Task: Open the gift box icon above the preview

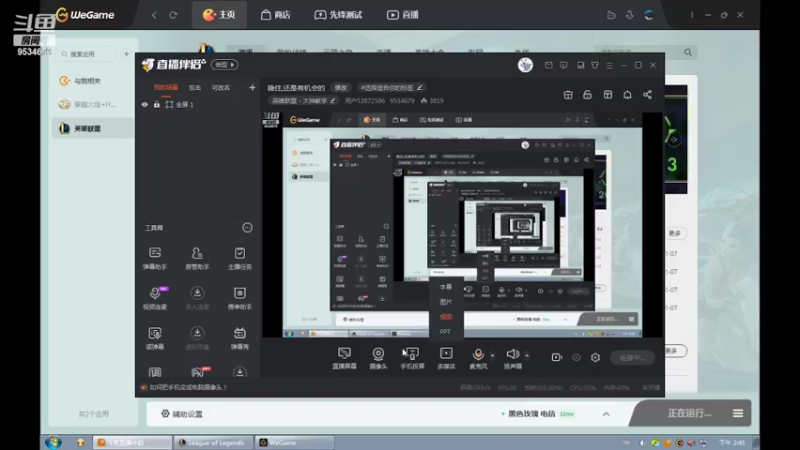Action: 568,95
